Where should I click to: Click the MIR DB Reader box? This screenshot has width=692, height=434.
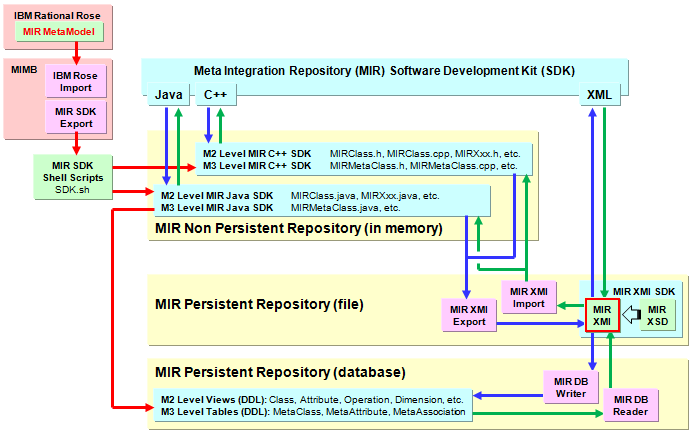coord(631,405)
